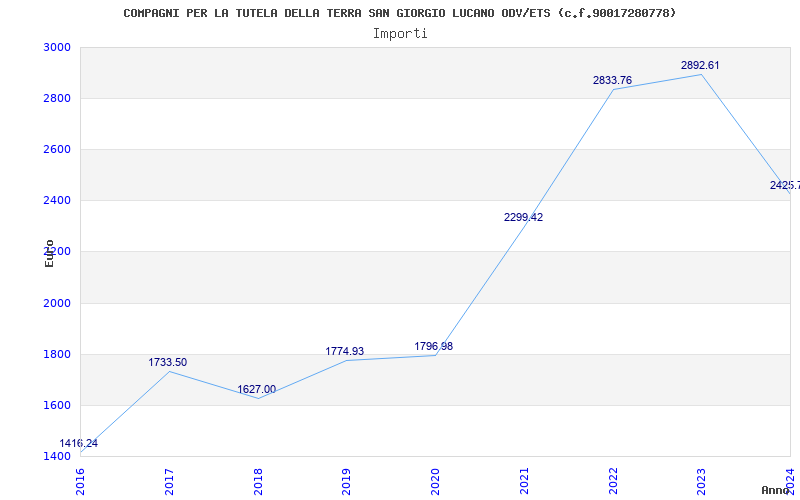Click the 2022 x-axis year label
Screen dimensions: 800x500
coord(613,482)
